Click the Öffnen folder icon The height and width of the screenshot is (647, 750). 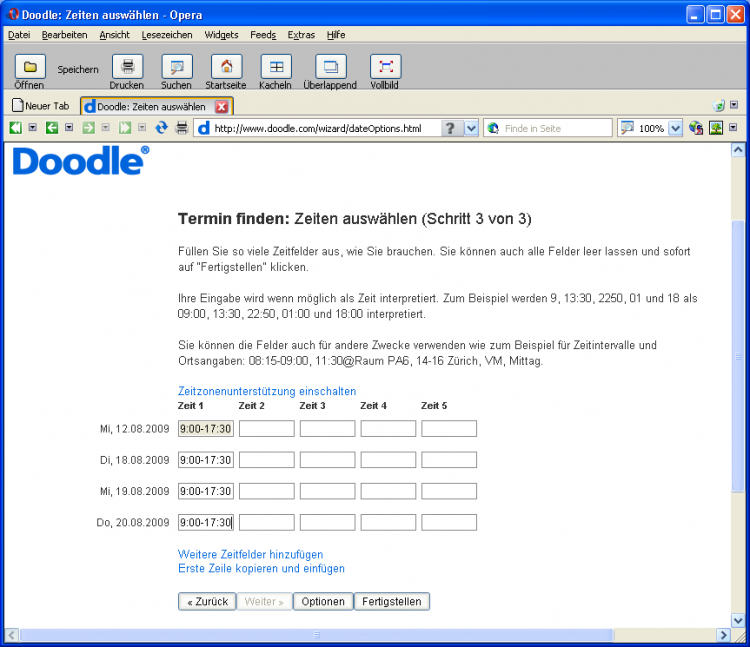(30, 66)
